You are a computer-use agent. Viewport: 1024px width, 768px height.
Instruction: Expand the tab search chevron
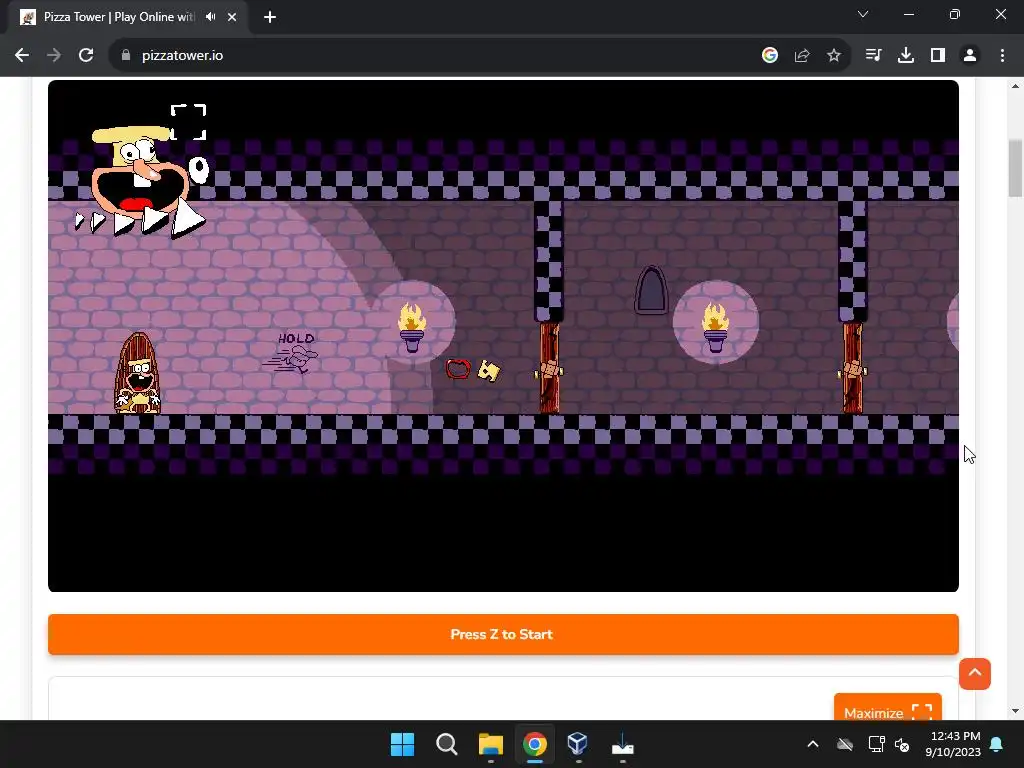863,14
